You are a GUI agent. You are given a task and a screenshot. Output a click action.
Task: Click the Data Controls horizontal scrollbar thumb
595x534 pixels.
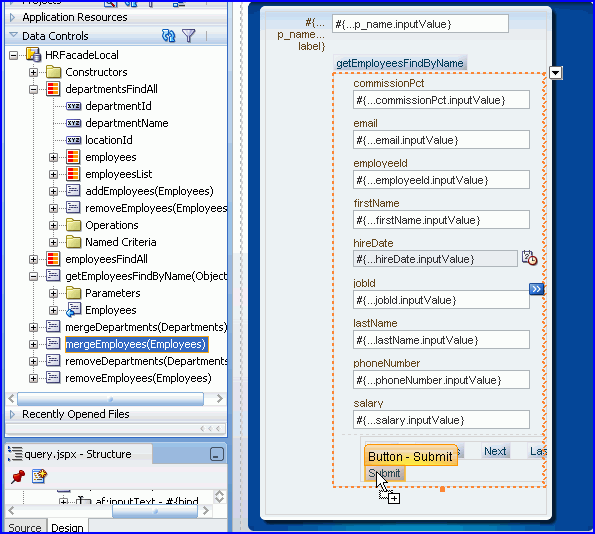[110, 399]
